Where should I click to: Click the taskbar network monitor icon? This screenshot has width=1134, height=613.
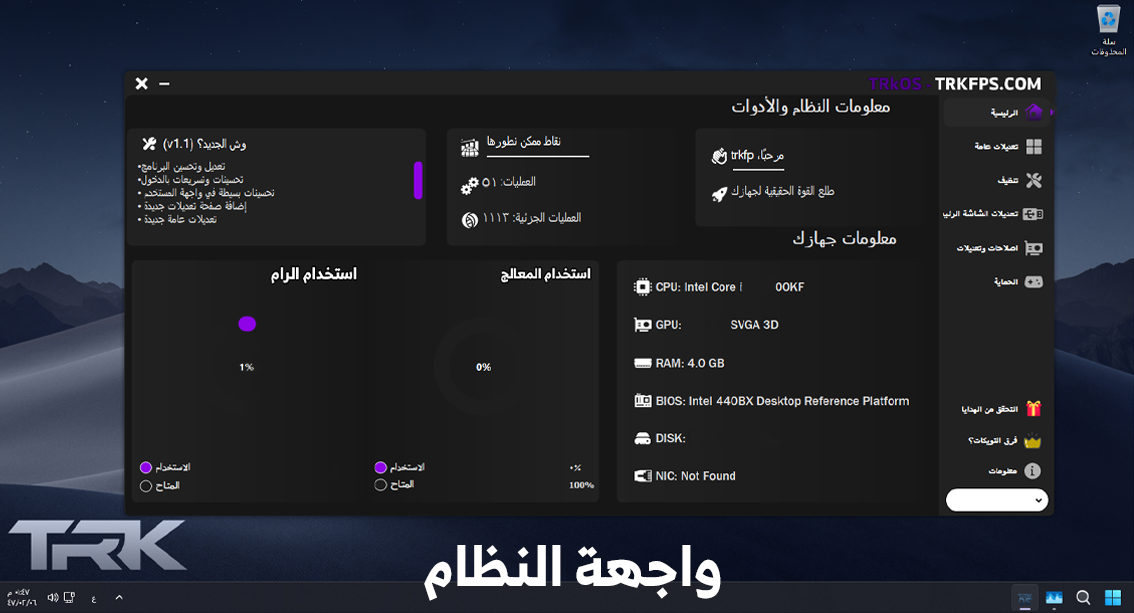coord(69,597)
